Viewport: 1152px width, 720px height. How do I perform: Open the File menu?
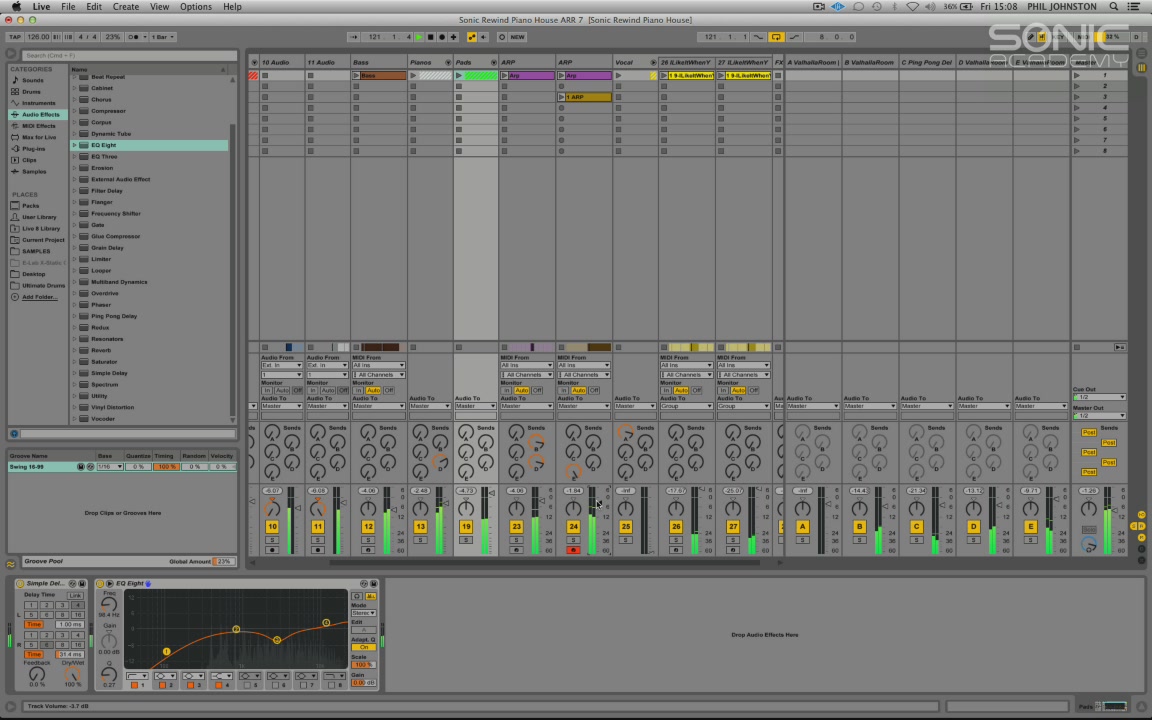pos(68,7)
